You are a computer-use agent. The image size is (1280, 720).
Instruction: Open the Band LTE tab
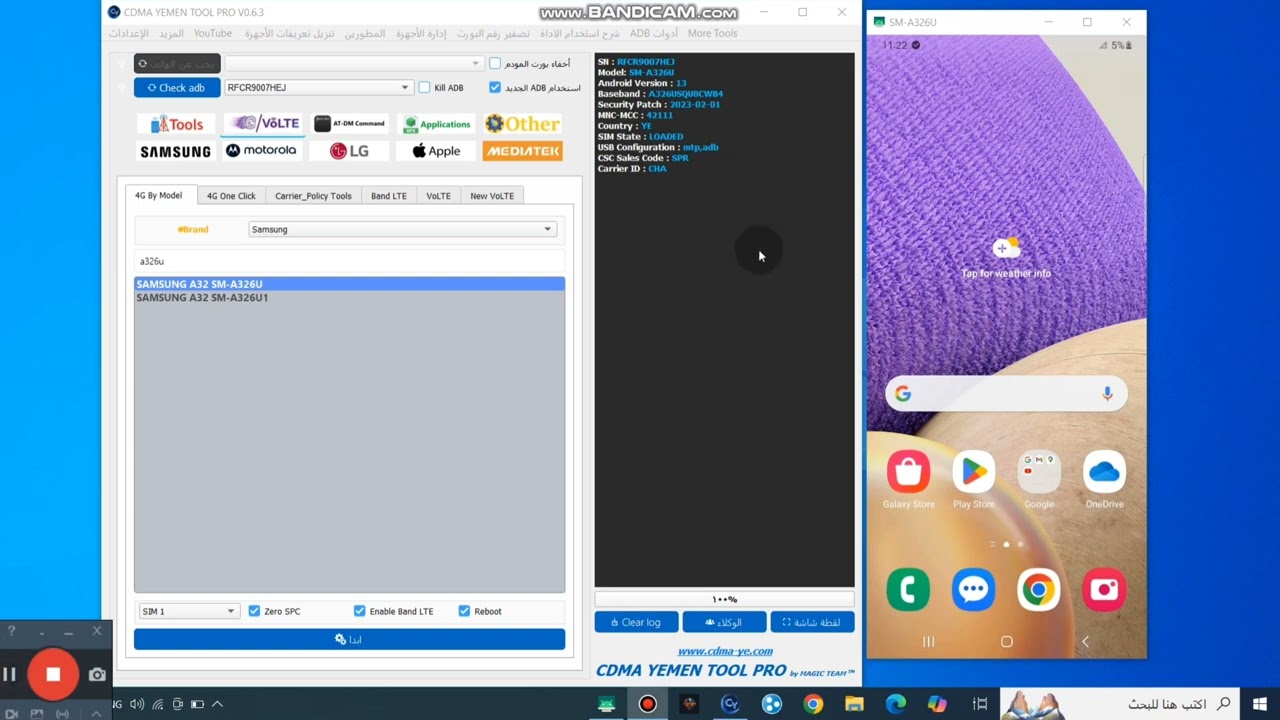tap(389, 196)
